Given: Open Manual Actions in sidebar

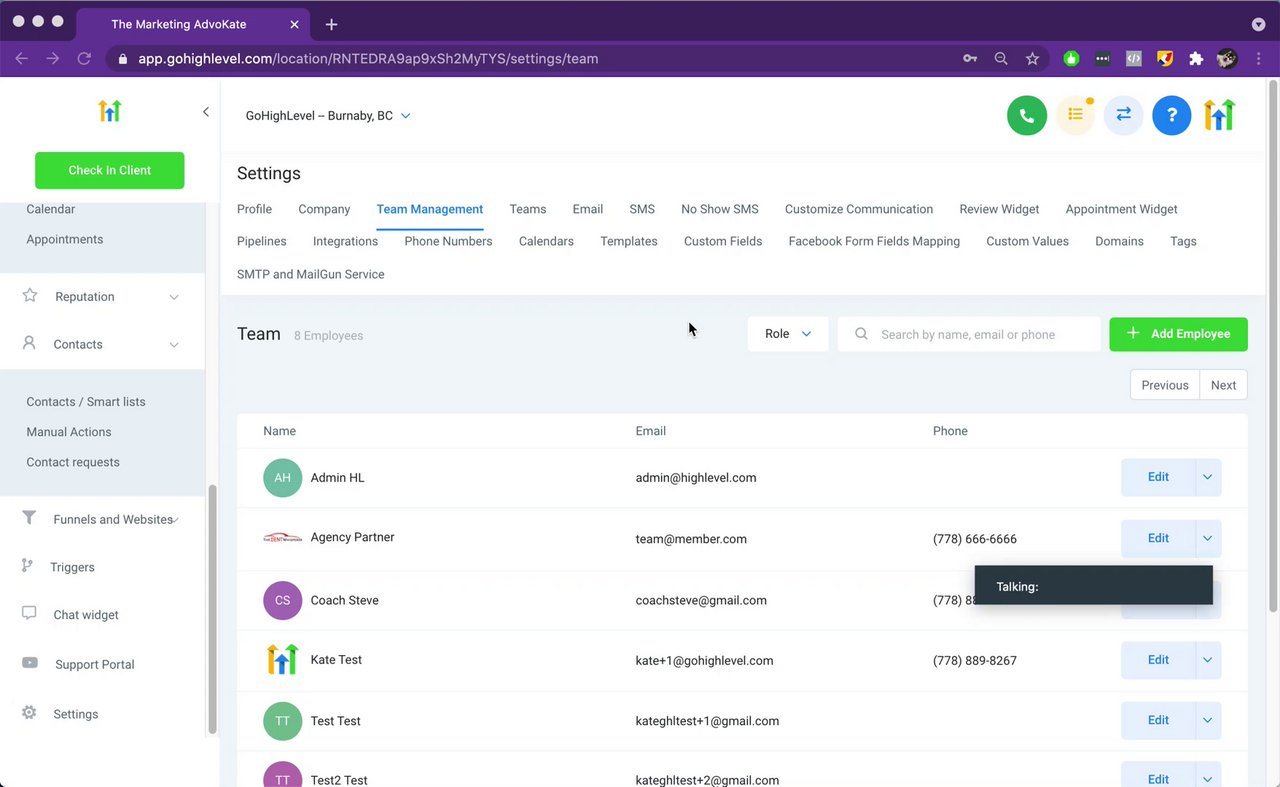Looking at the screenshot, I should tap(69, 432).
